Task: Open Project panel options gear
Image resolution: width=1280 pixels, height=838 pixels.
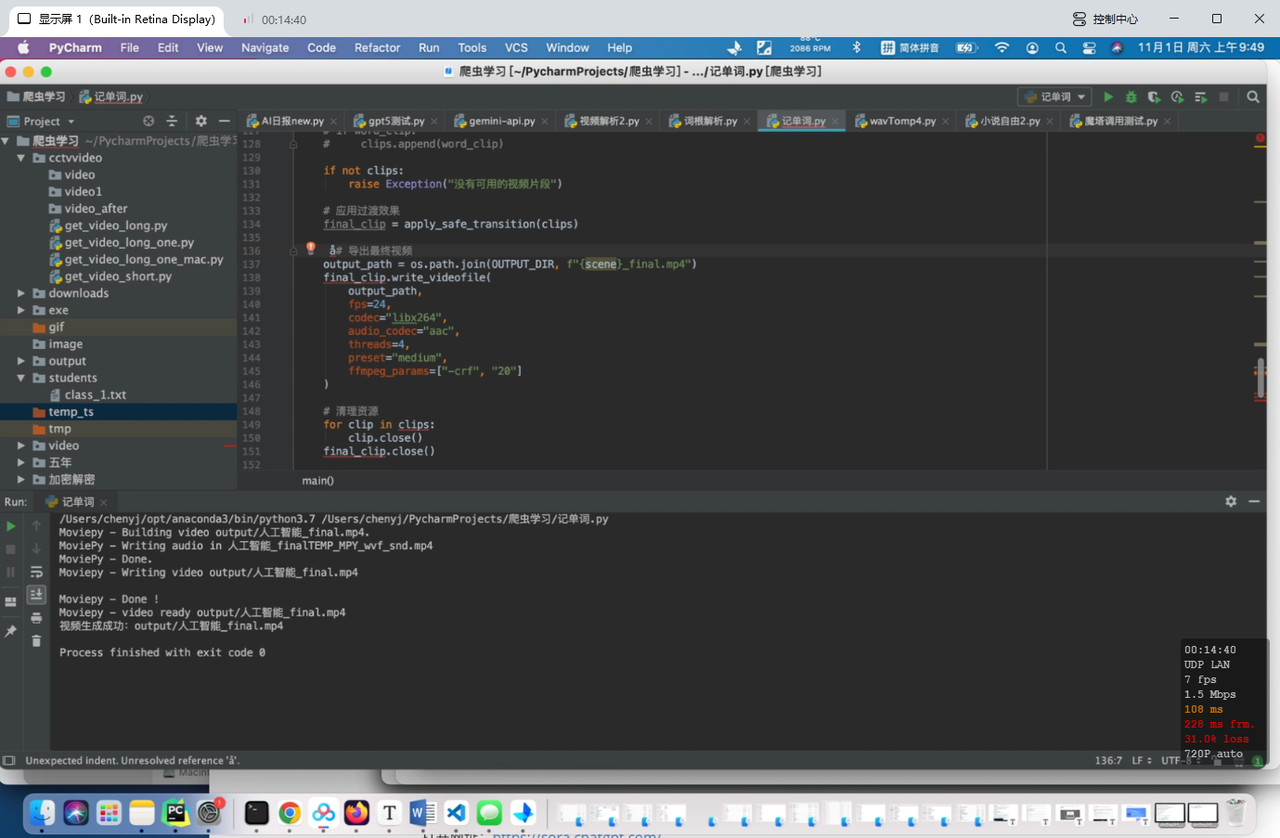Action: coord(201,121)
